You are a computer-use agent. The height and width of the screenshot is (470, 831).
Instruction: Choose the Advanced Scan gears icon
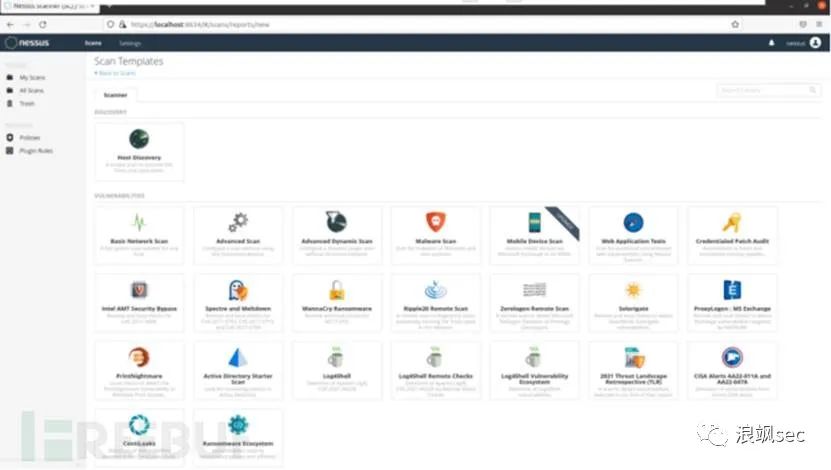pos(238,222)
